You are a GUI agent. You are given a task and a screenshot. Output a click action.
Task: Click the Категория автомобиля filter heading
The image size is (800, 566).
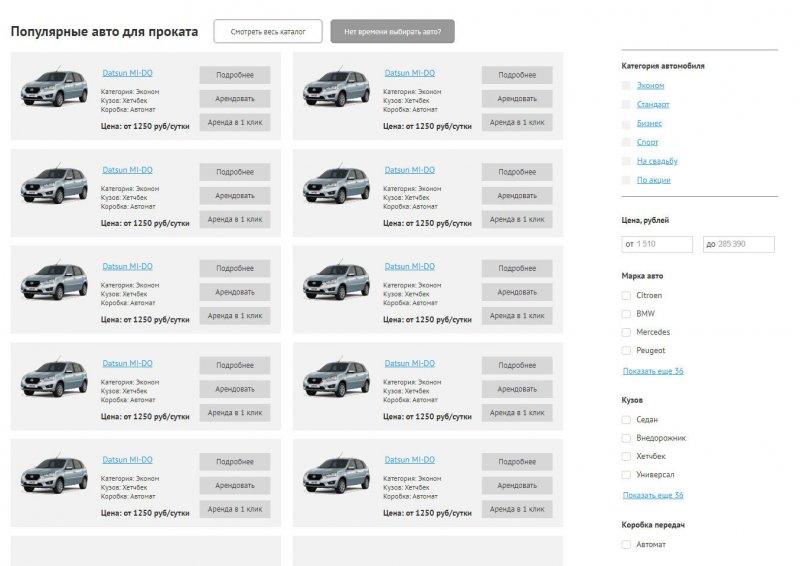coord(663,66)
